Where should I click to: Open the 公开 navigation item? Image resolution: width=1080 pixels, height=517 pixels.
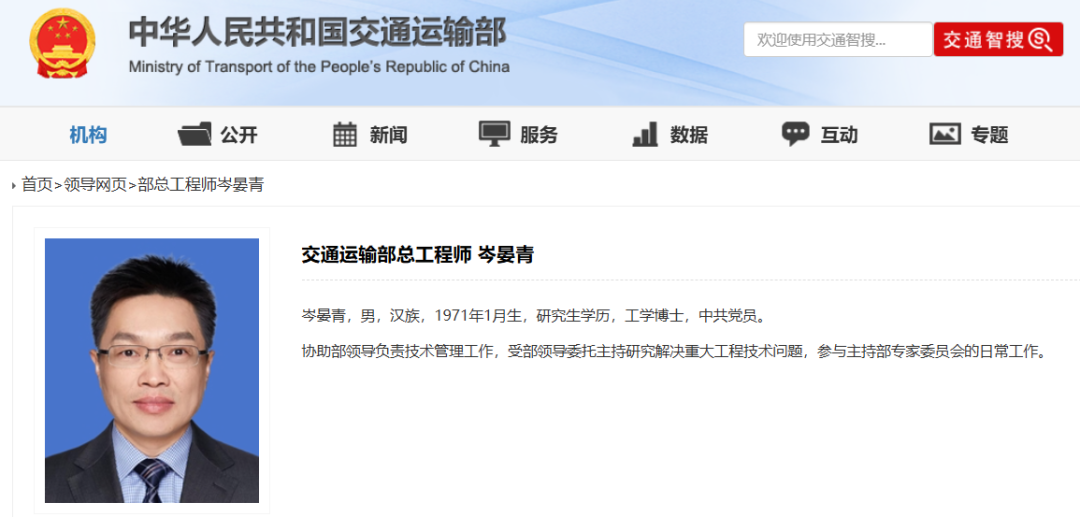tap(239, 135)
